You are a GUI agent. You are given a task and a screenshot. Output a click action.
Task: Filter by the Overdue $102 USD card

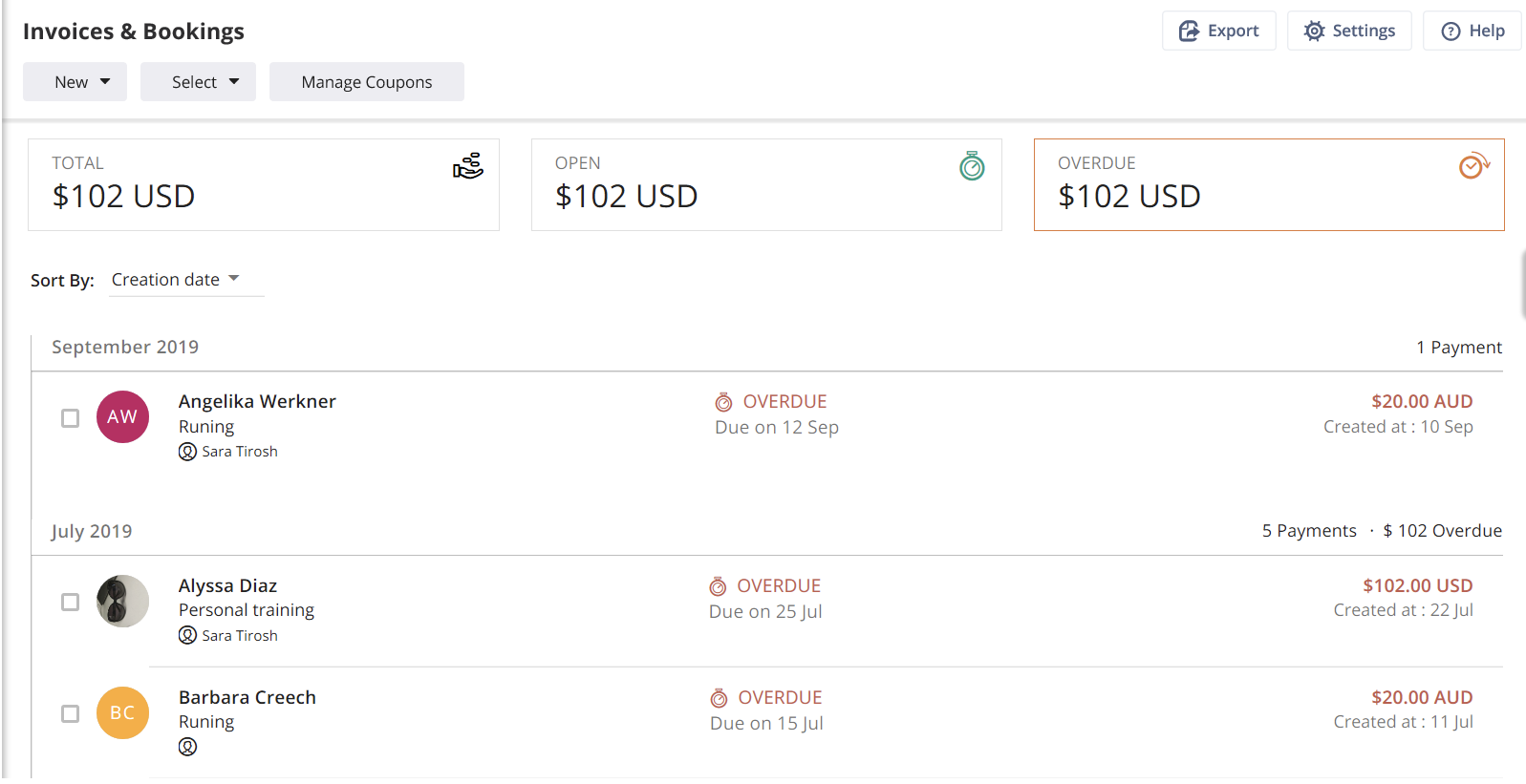[x=1269, y=184]
